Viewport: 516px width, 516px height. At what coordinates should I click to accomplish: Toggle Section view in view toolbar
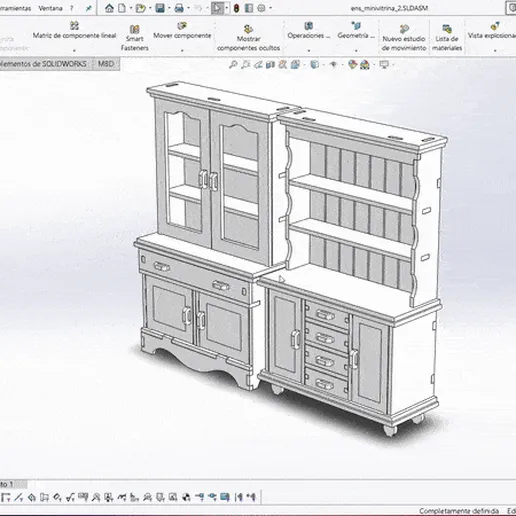pos(270,64)
